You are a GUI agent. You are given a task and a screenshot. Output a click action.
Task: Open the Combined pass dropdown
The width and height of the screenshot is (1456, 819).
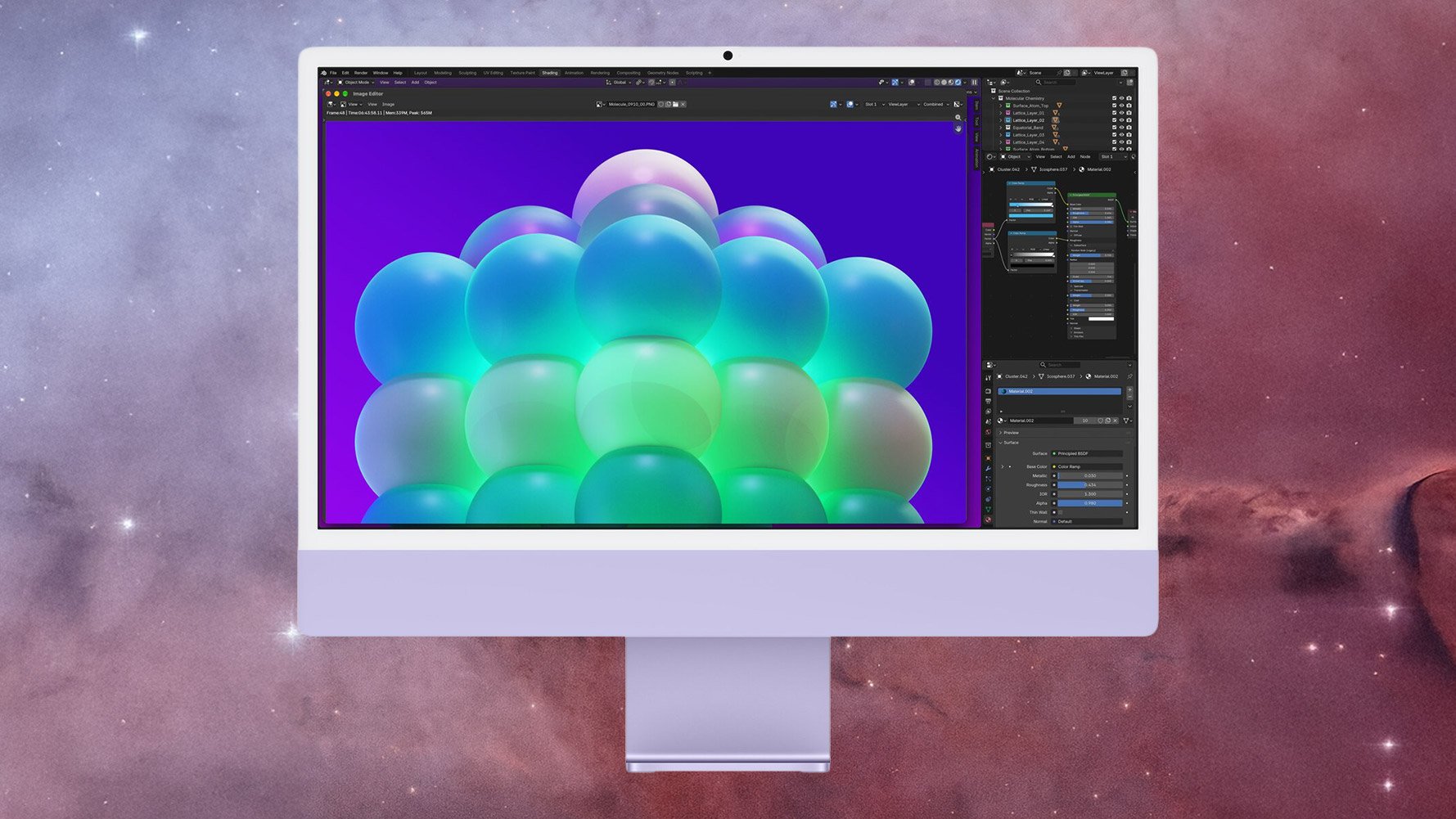(935, 104)
